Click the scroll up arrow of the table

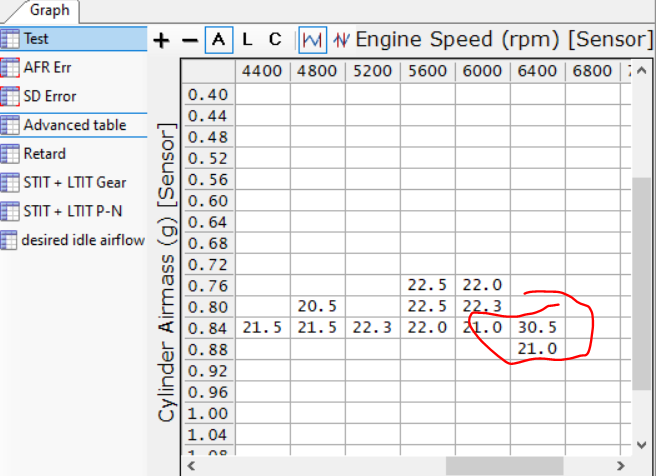641,70
